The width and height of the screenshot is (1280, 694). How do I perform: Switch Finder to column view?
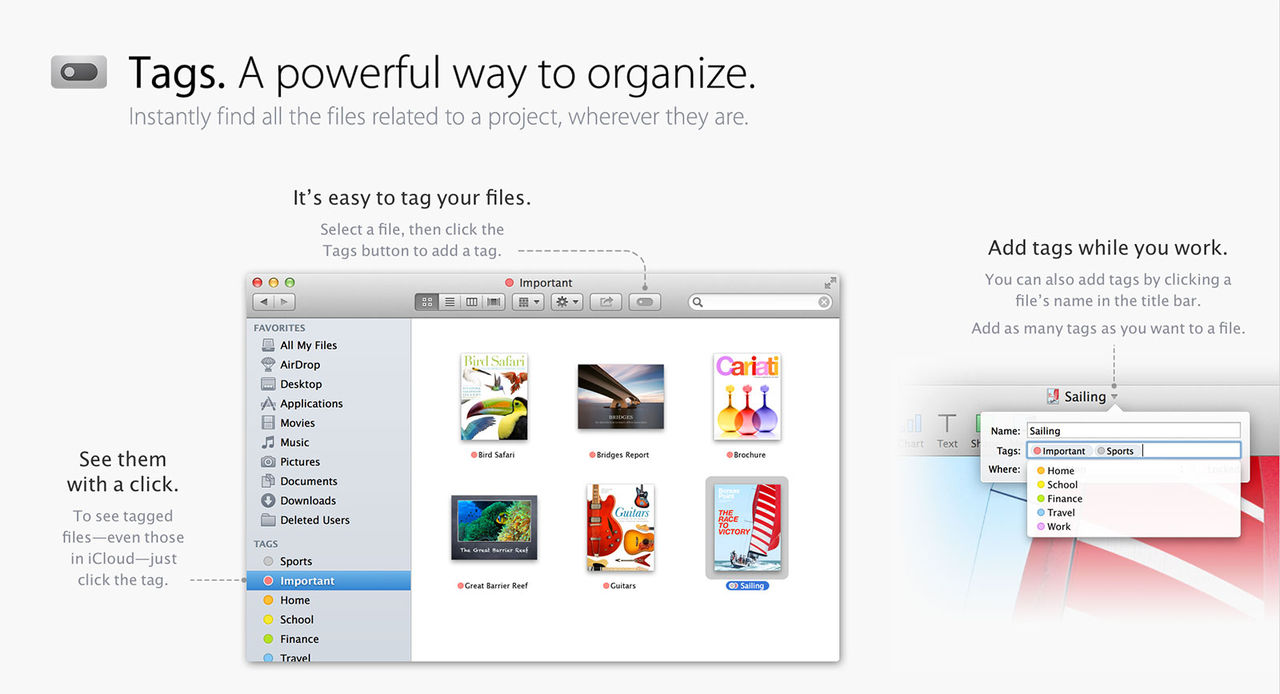[471, 302]
